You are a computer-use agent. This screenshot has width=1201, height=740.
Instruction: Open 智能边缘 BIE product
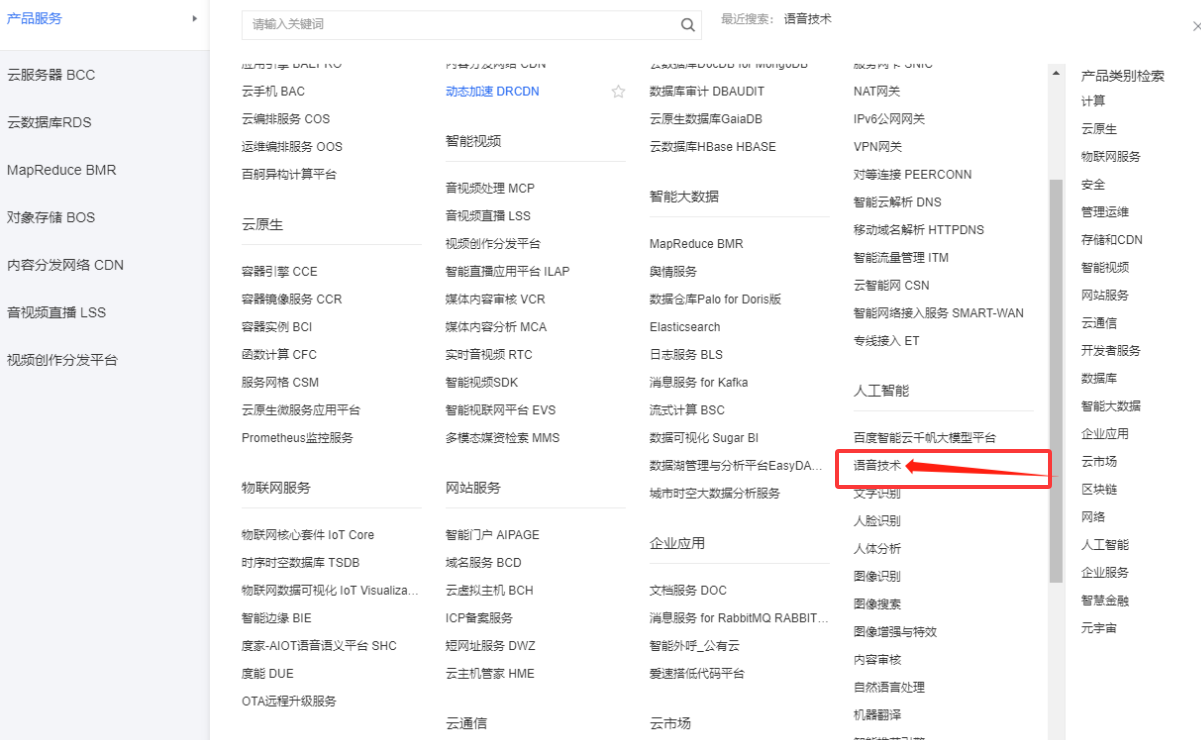(x=277, y=619)
